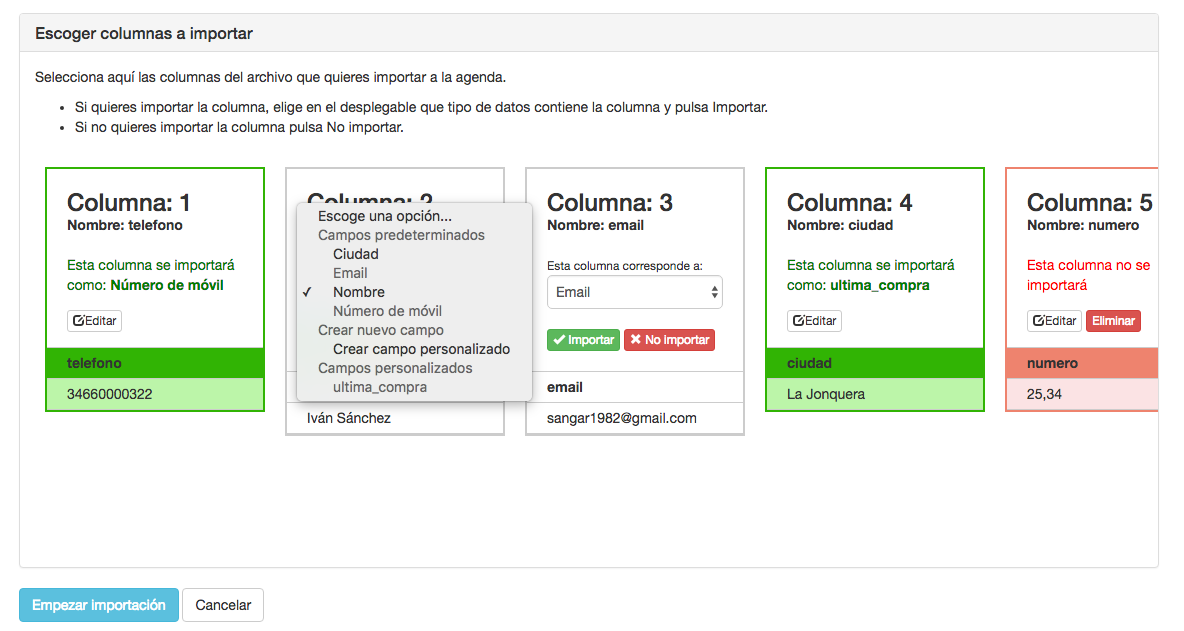Image resolution: width=1184 pixels, height=631 pixels.
Task: Click the Editar button in Columna 5
Action: (1054, 321)
